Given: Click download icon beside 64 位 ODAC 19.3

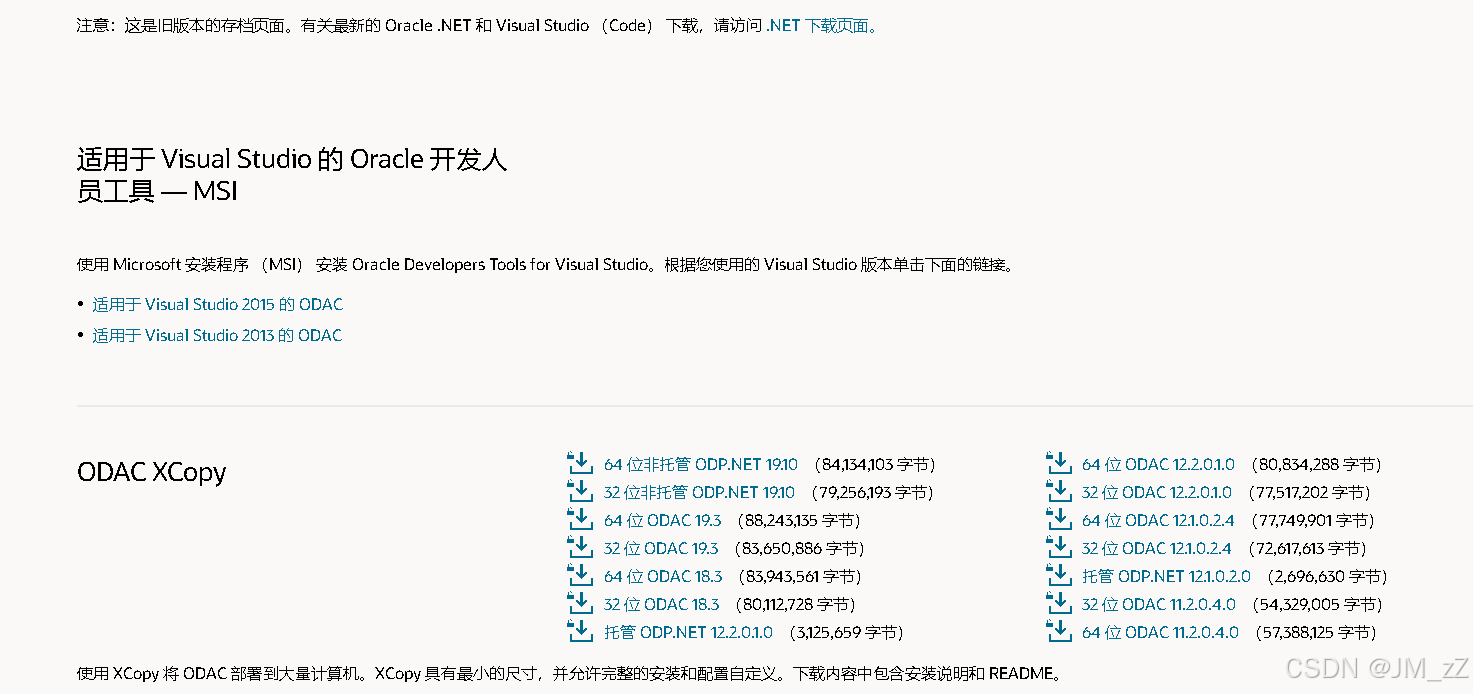Looking at the screenshot, I should click(x=580, y=519).
